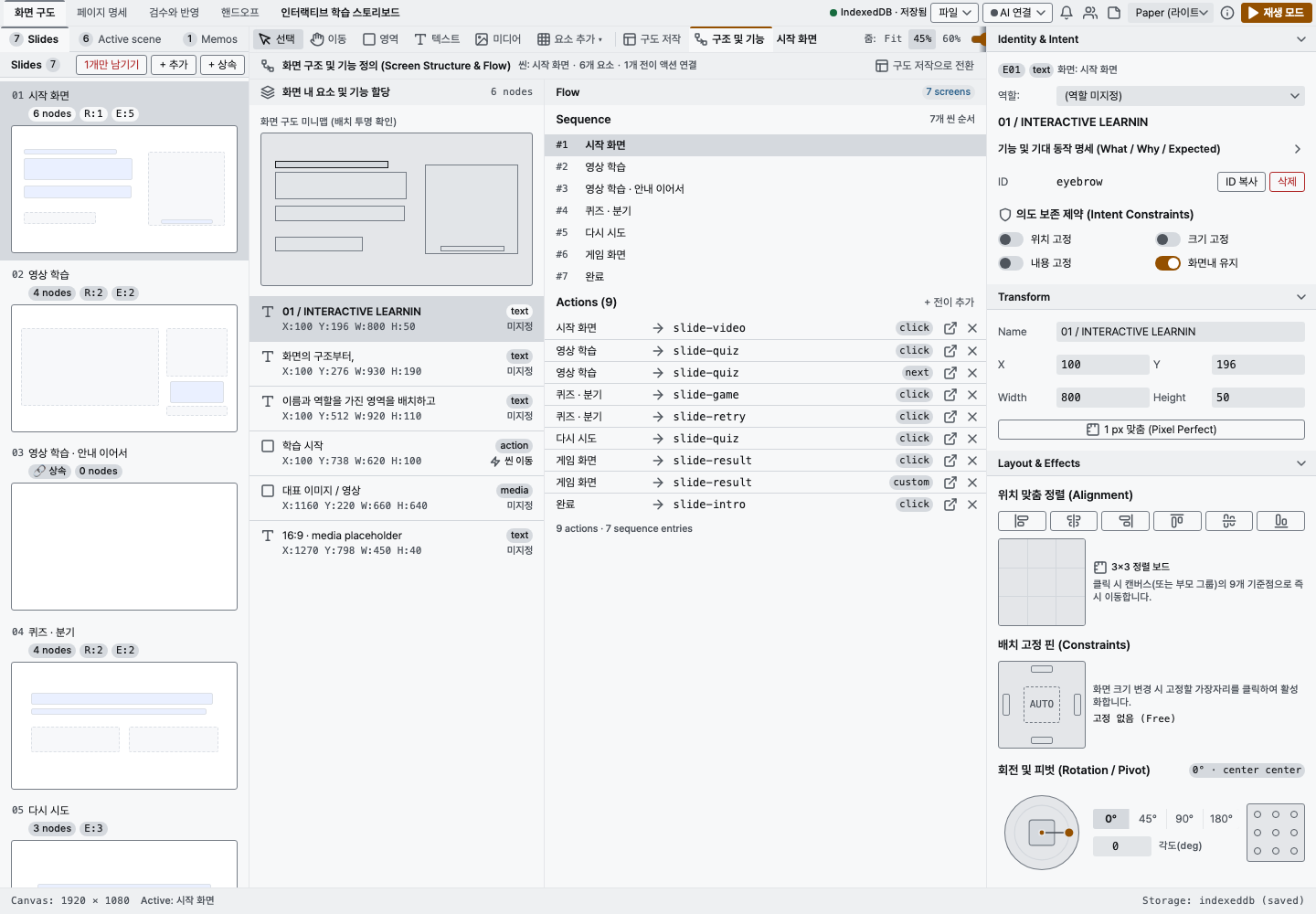Align elements to horizontal center

(x=1074, y=521)
